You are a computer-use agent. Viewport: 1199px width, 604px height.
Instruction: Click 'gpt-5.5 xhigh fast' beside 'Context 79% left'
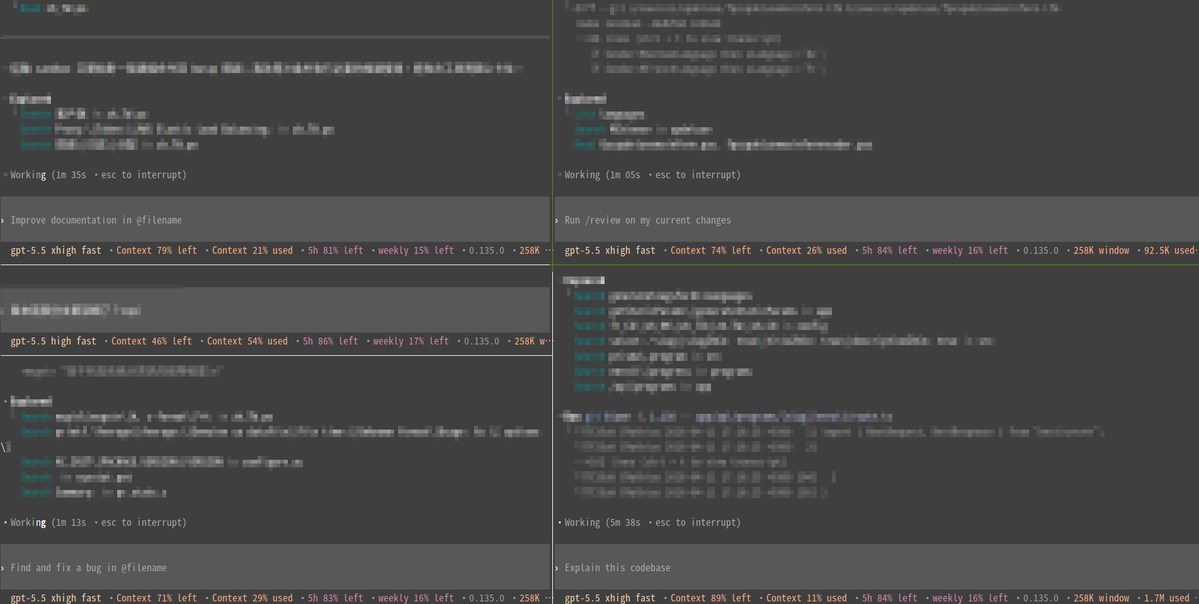[x=56, y=251]
